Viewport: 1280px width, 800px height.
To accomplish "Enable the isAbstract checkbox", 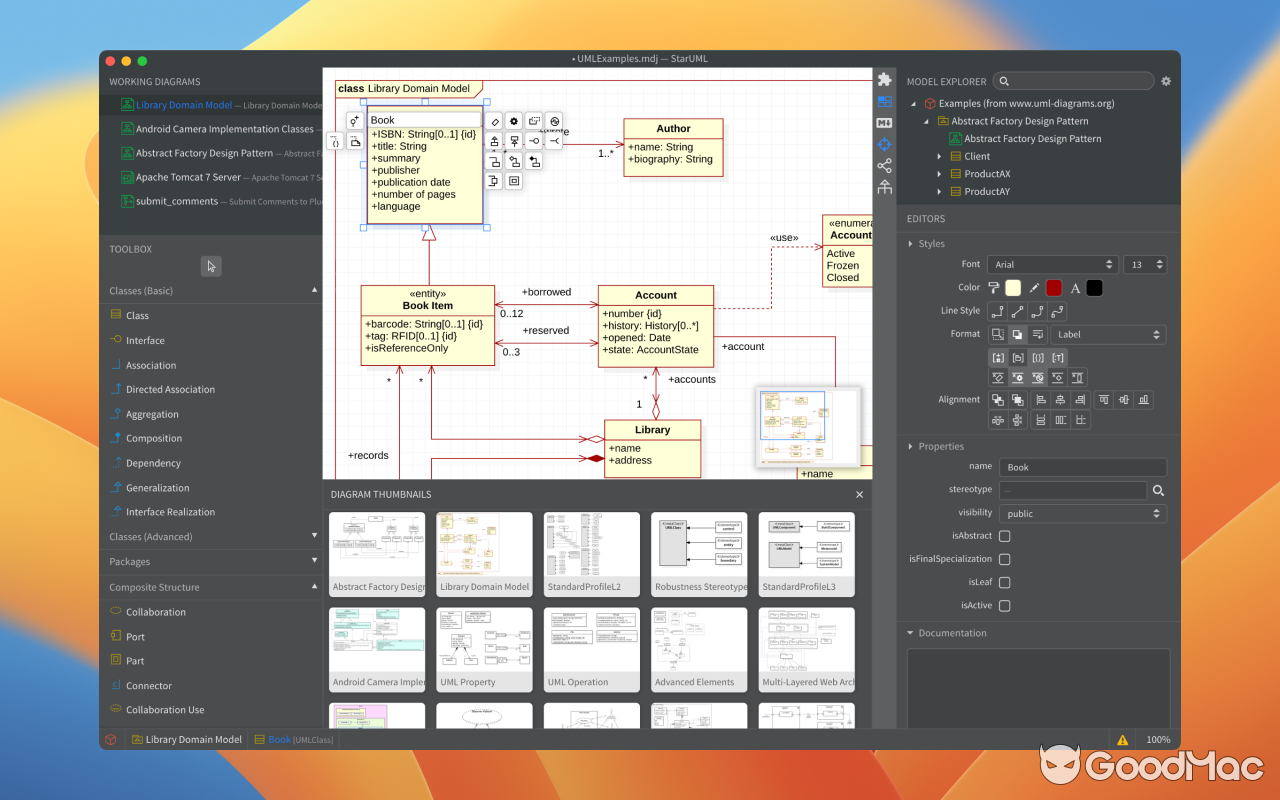I will point(1003,535).
